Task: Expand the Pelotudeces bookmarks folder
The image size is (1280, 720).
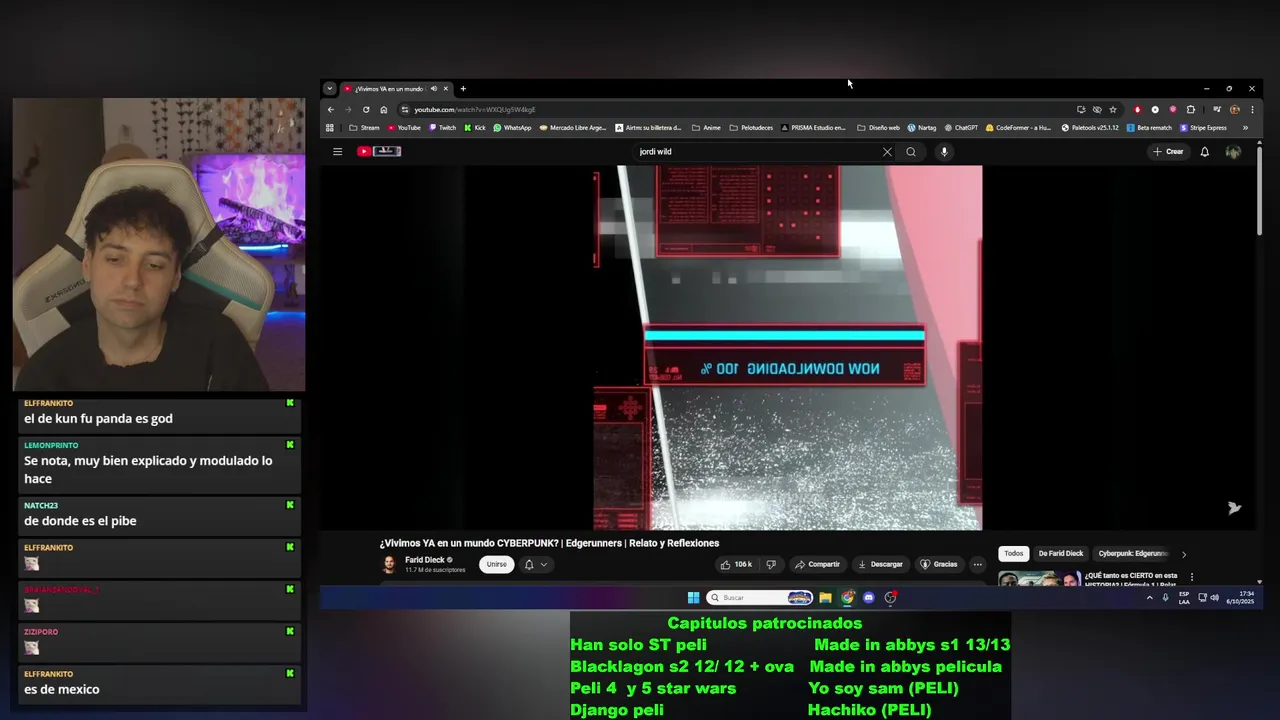Action: 751,128
